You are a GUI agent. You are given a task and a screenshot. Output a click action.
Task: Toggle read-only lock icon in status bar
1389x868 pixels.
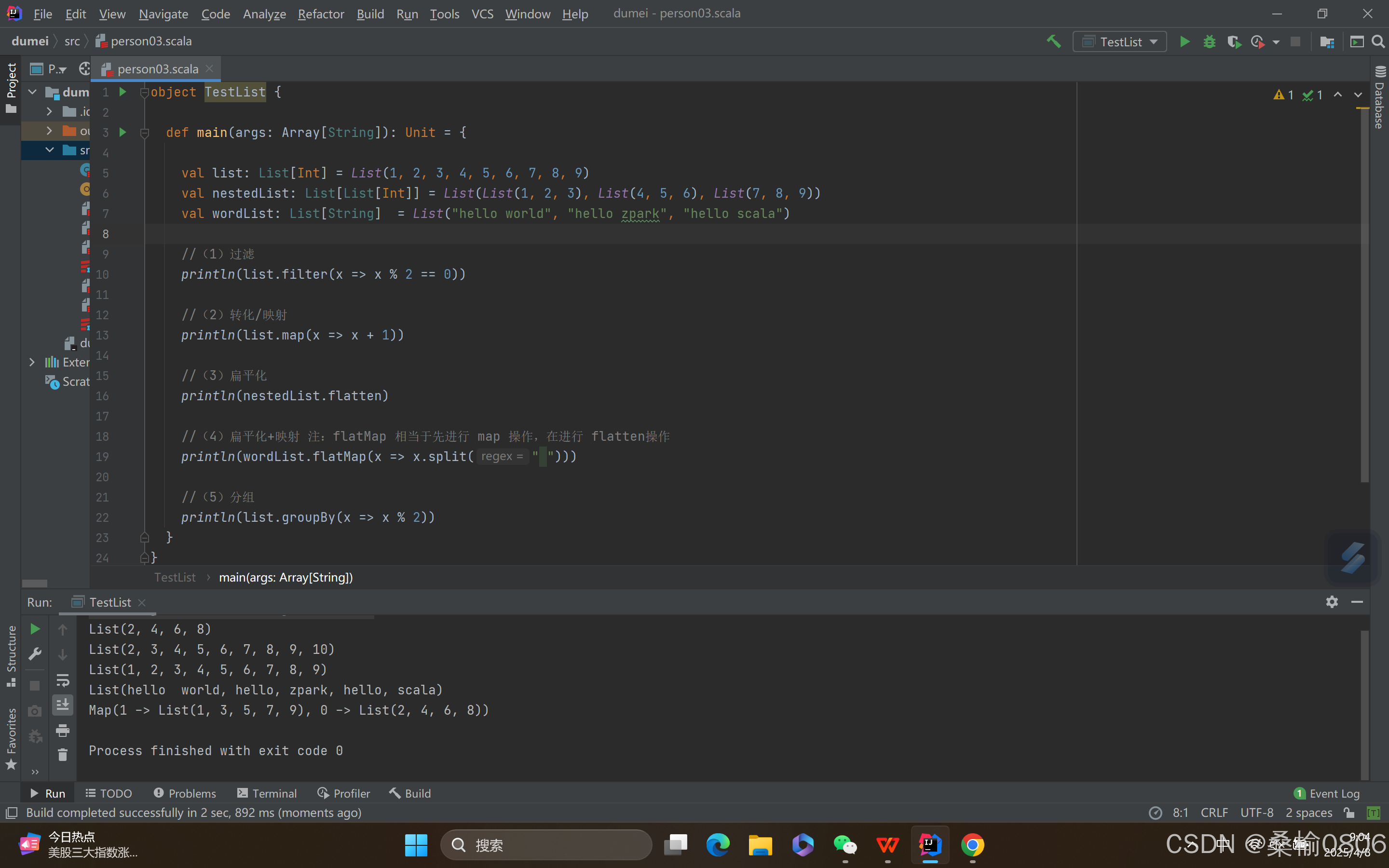click(x=1349, y=813)
